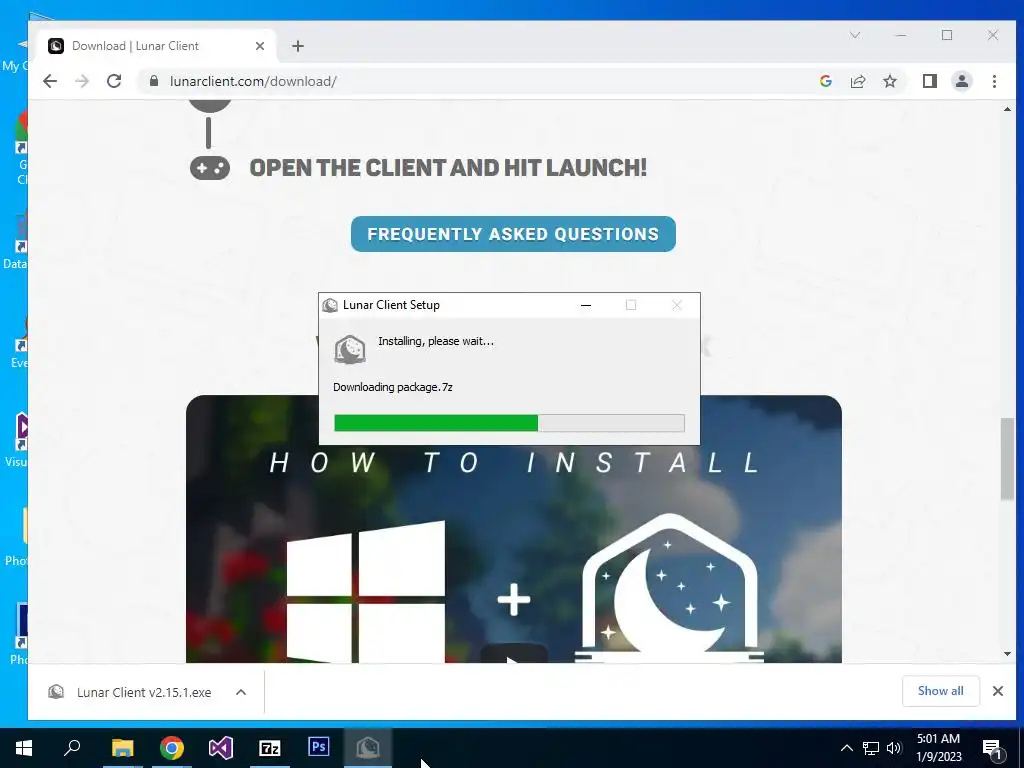Click the scrollbar down arrow

click(1007, 654)
